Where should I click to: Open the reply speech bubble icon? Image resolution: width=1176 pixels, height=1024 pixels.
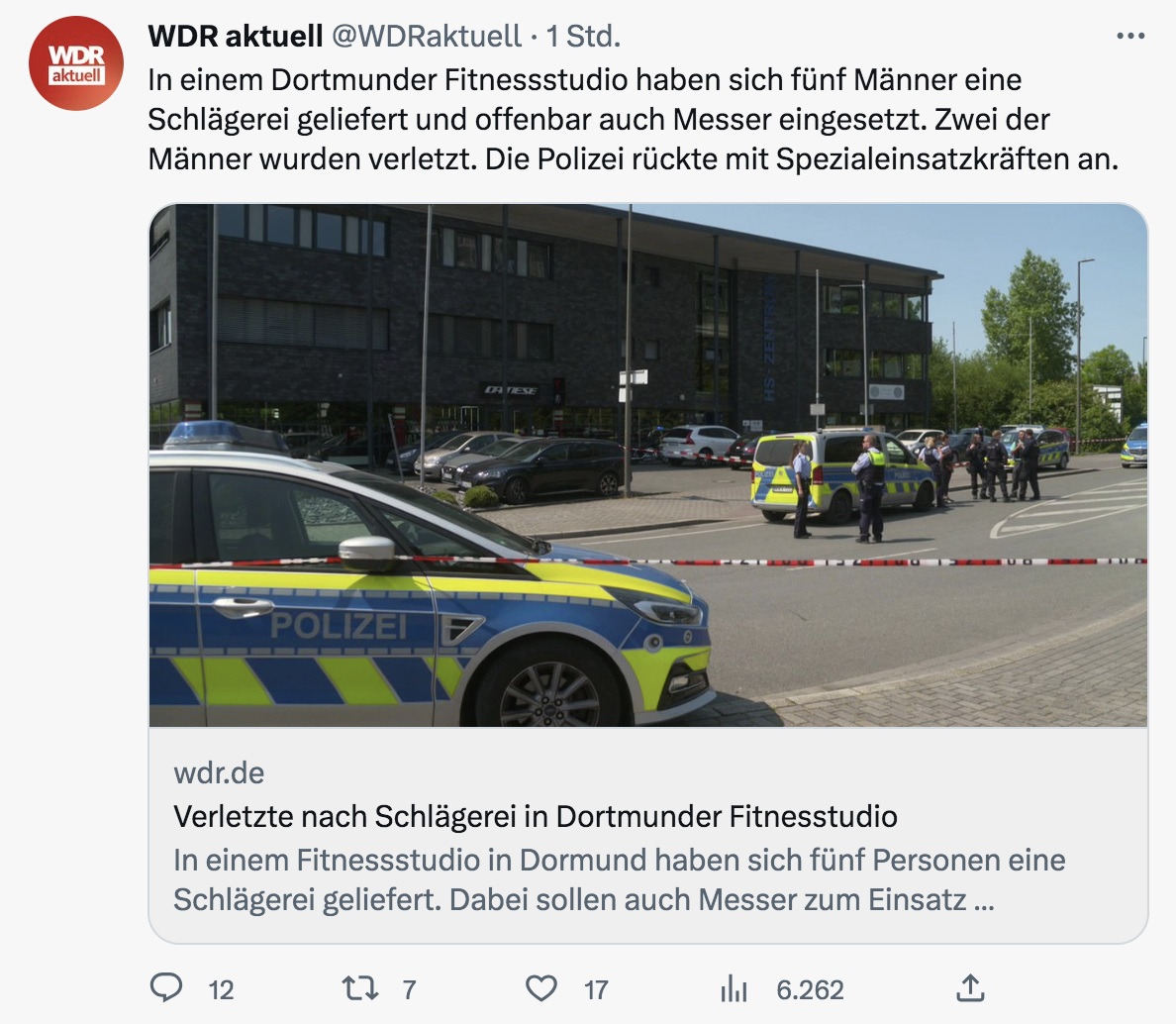coord(165,988)
